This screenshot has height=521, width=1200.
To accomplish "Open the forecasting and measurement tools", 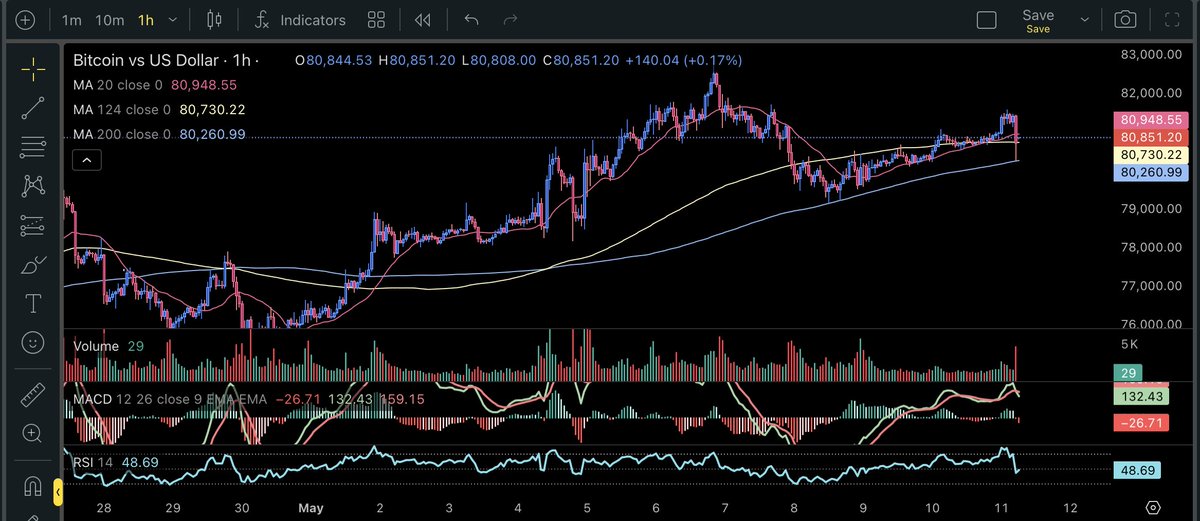I will coord(33,226).
